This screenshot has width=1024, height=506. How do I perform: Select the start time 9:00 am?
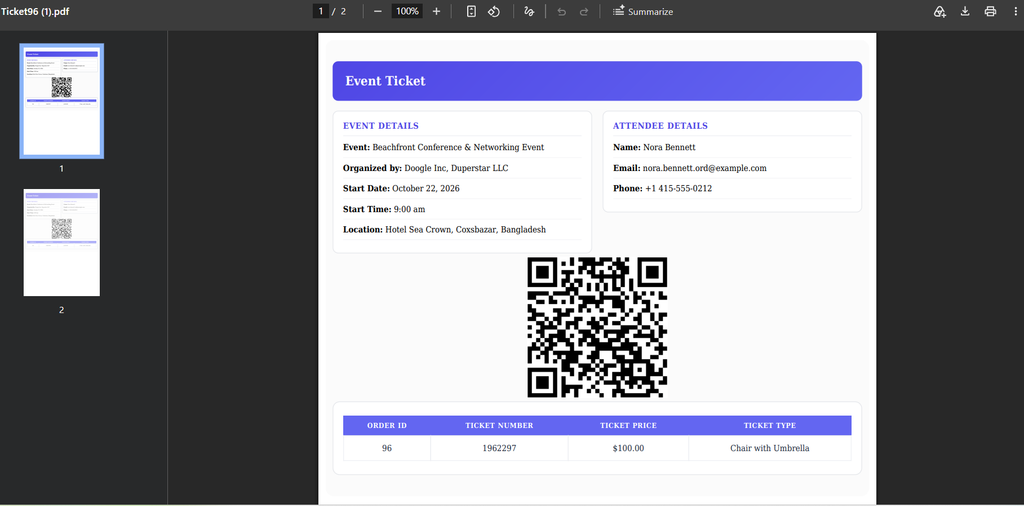409,210
